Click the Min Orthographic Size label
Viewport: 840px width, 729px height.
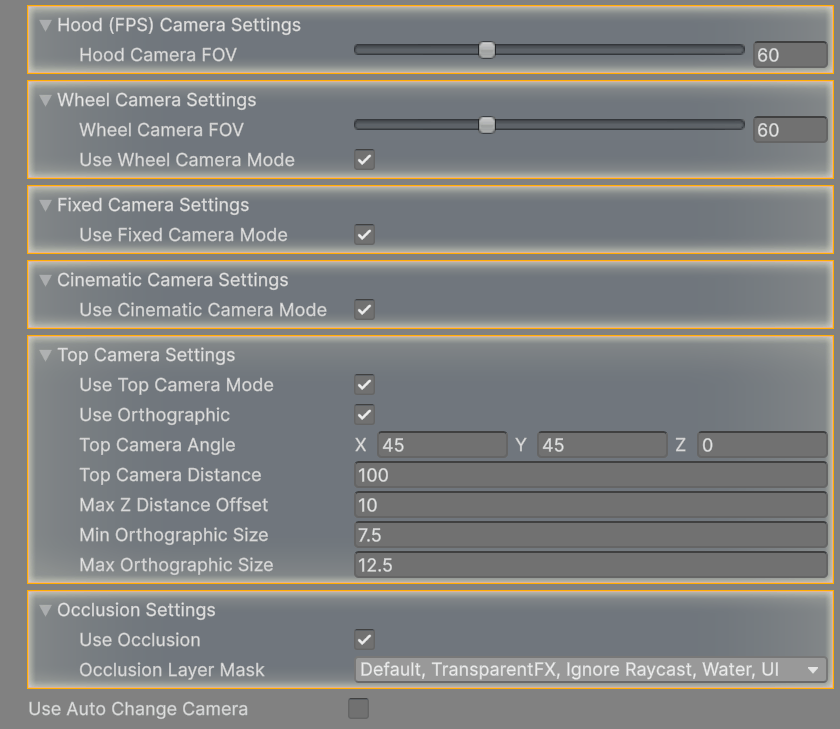(x=174, y=535)
